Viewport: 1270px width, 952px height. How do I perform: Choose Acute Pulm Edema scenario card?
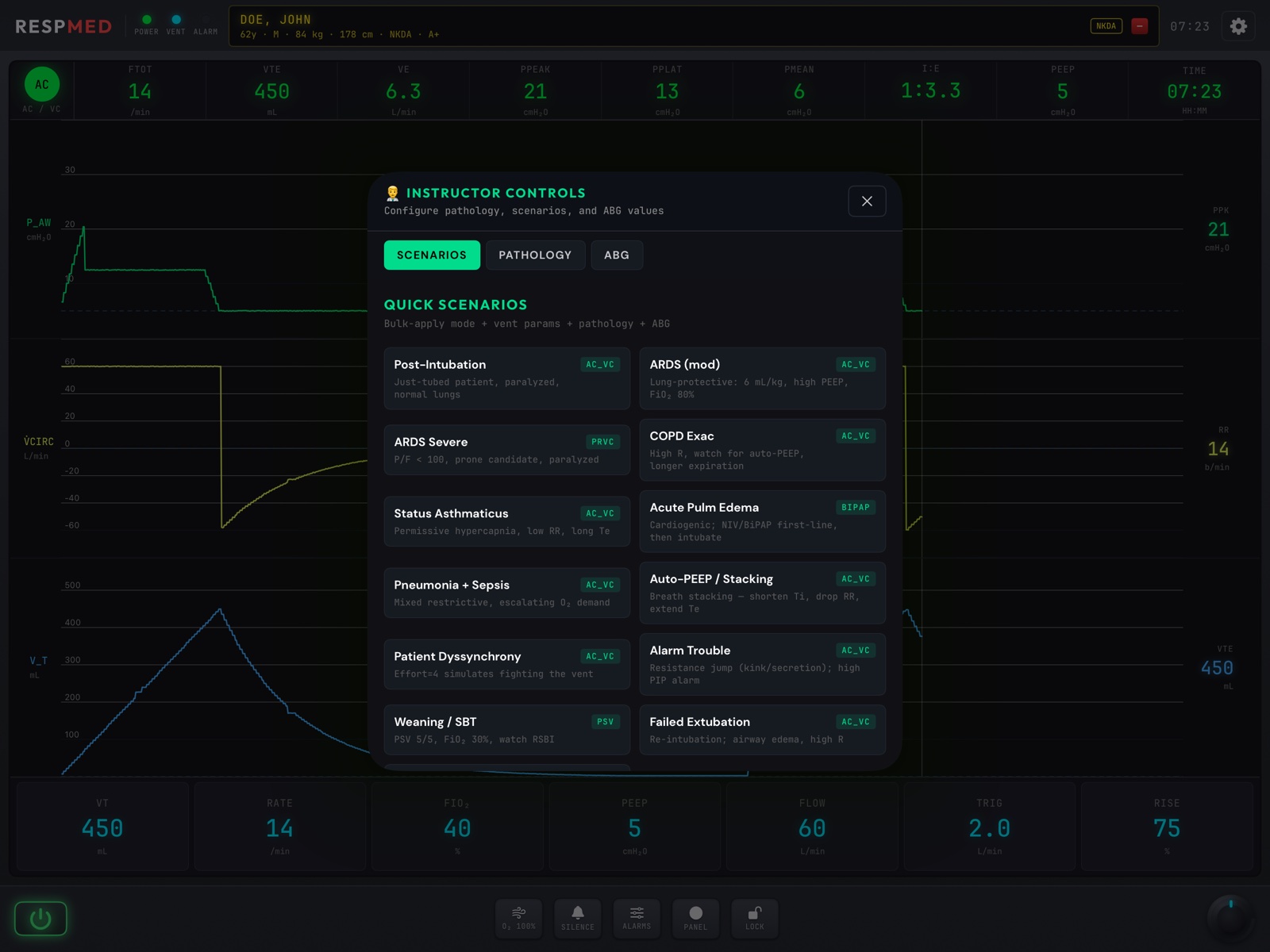(x=762, y=521)
